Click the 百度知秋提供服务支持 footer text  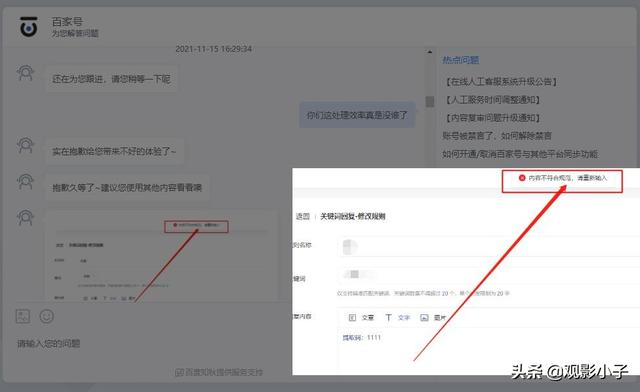pyautogui.click(x=219, y=372)
